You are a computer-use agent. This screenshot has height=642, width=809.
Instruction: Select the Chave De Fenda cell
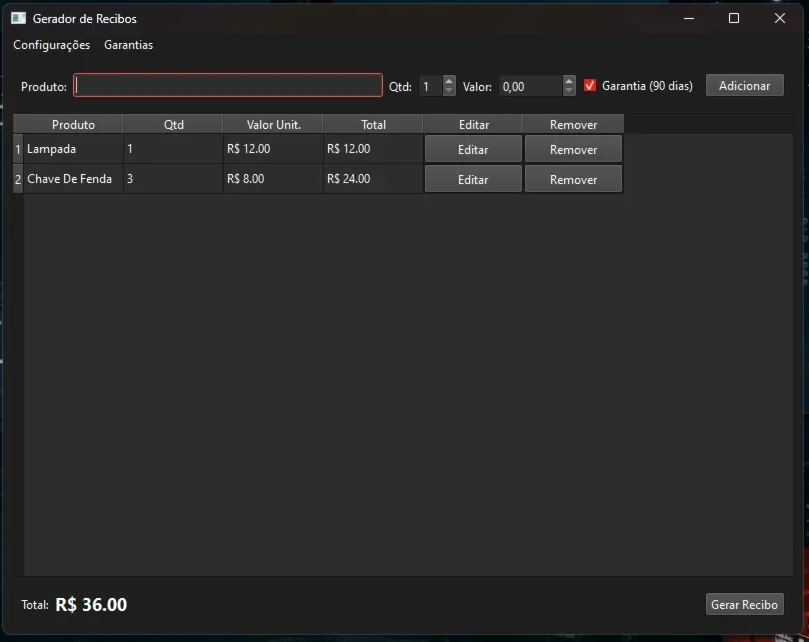click(x=73, y=179)
